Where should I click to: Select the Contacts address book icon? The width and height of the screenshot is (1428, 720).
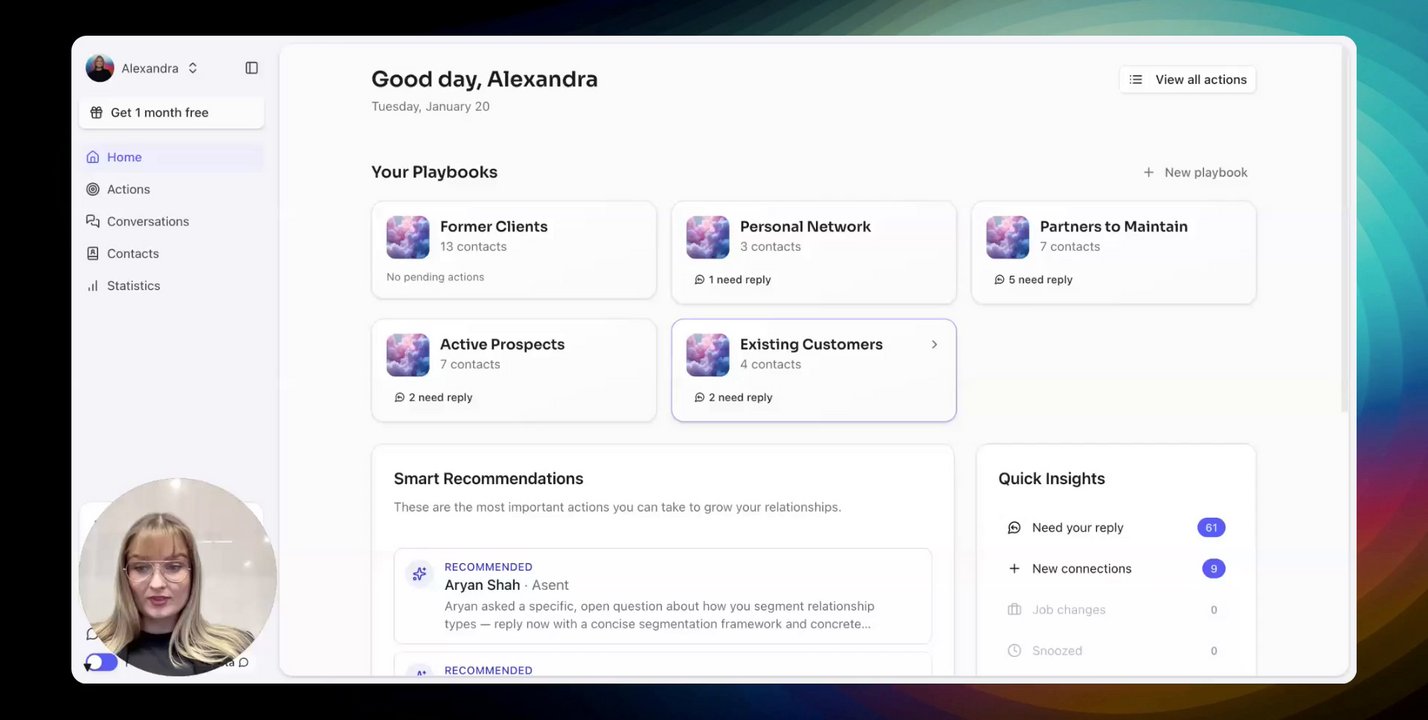[x=93, y=253]
